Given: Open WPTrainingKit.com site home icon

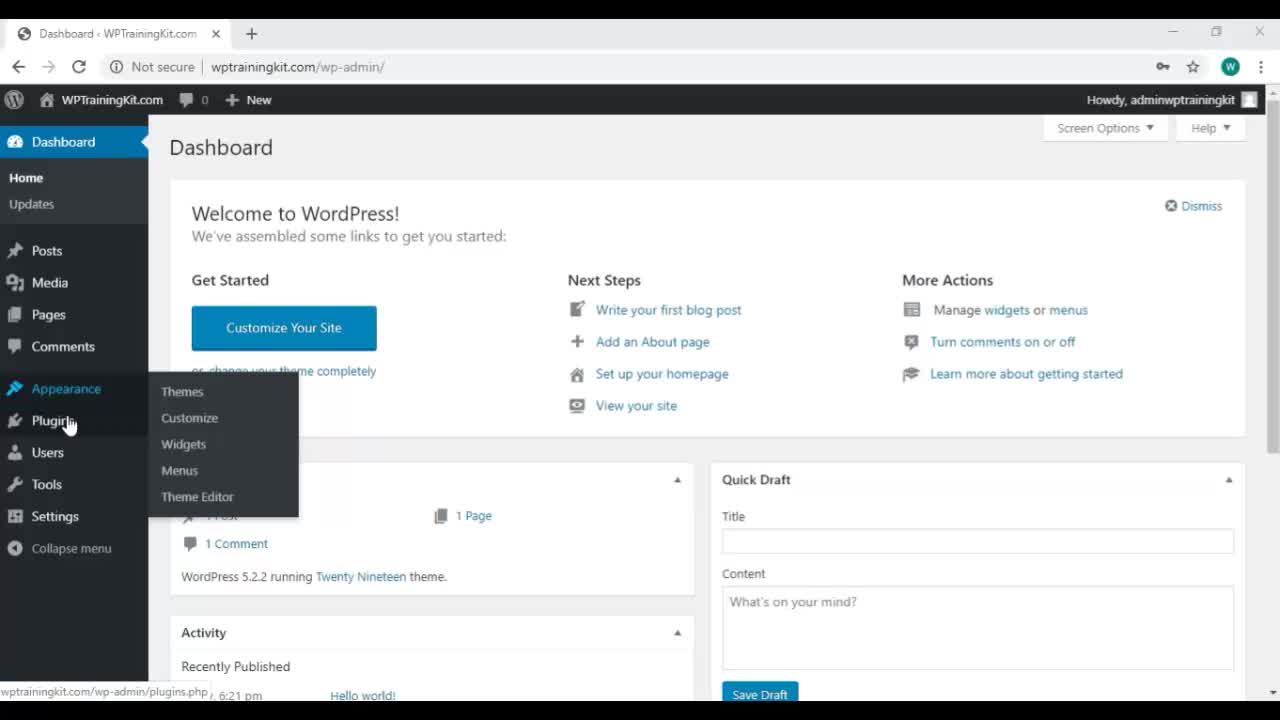Looking at the screenshot, I should (47, 100).
